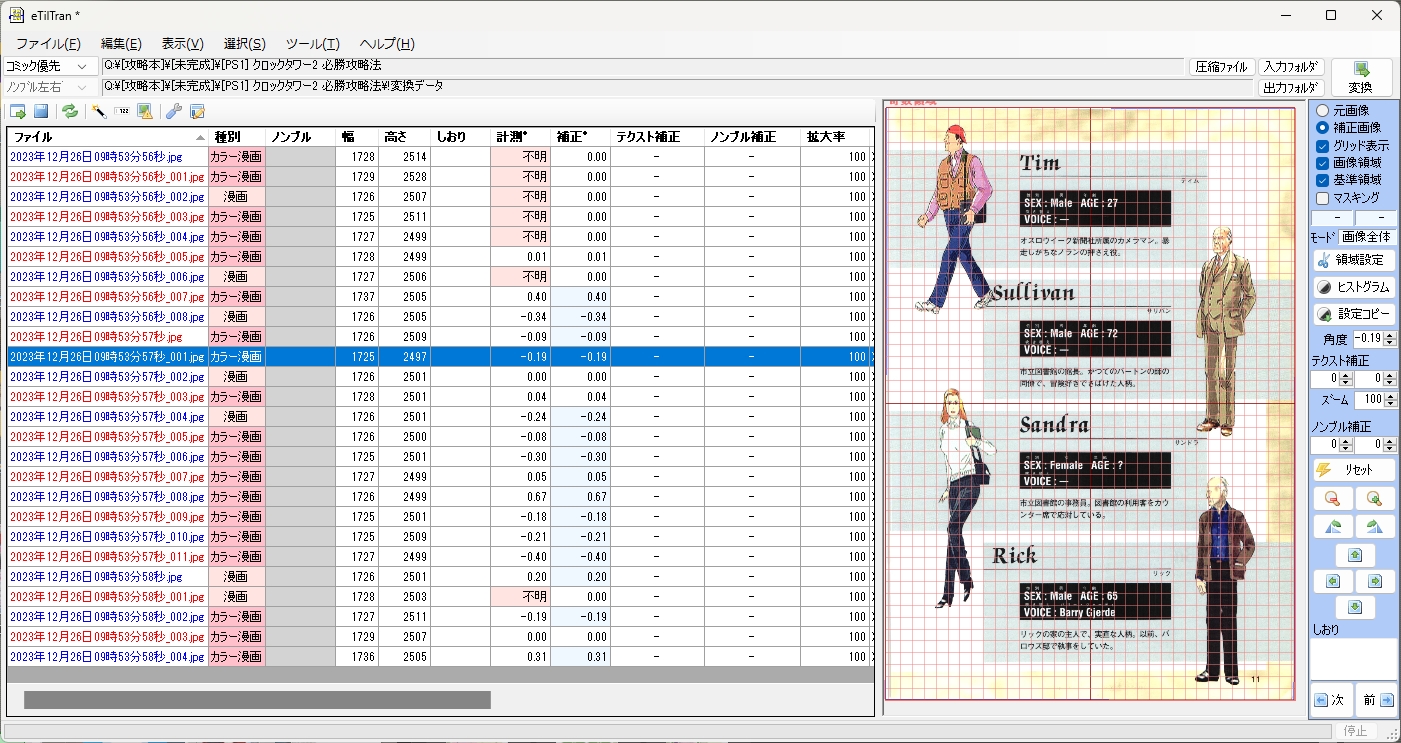Open the コミック優先 dropdown
This screenshot has width=1401, height=743.
51,66
